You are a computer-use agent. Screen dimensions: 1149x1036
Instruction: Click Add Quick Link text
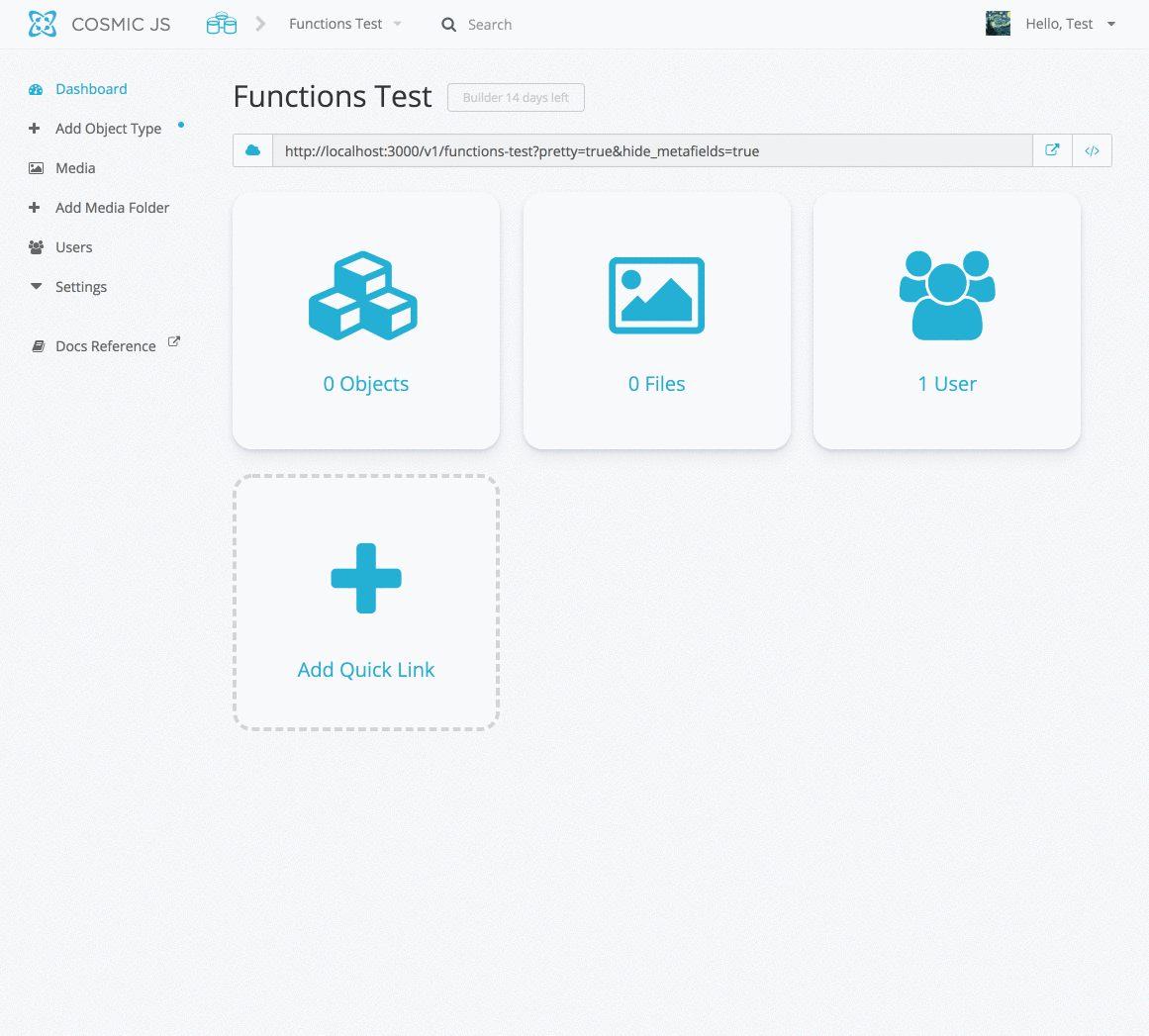365,670
